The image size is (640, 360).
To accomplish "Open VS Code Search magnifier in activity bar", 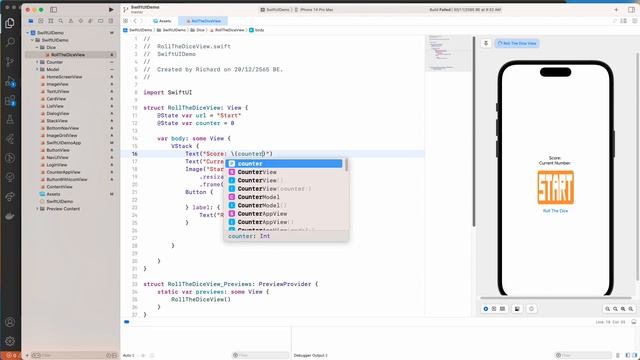I will pyautogui.click(x=10, y=42).
